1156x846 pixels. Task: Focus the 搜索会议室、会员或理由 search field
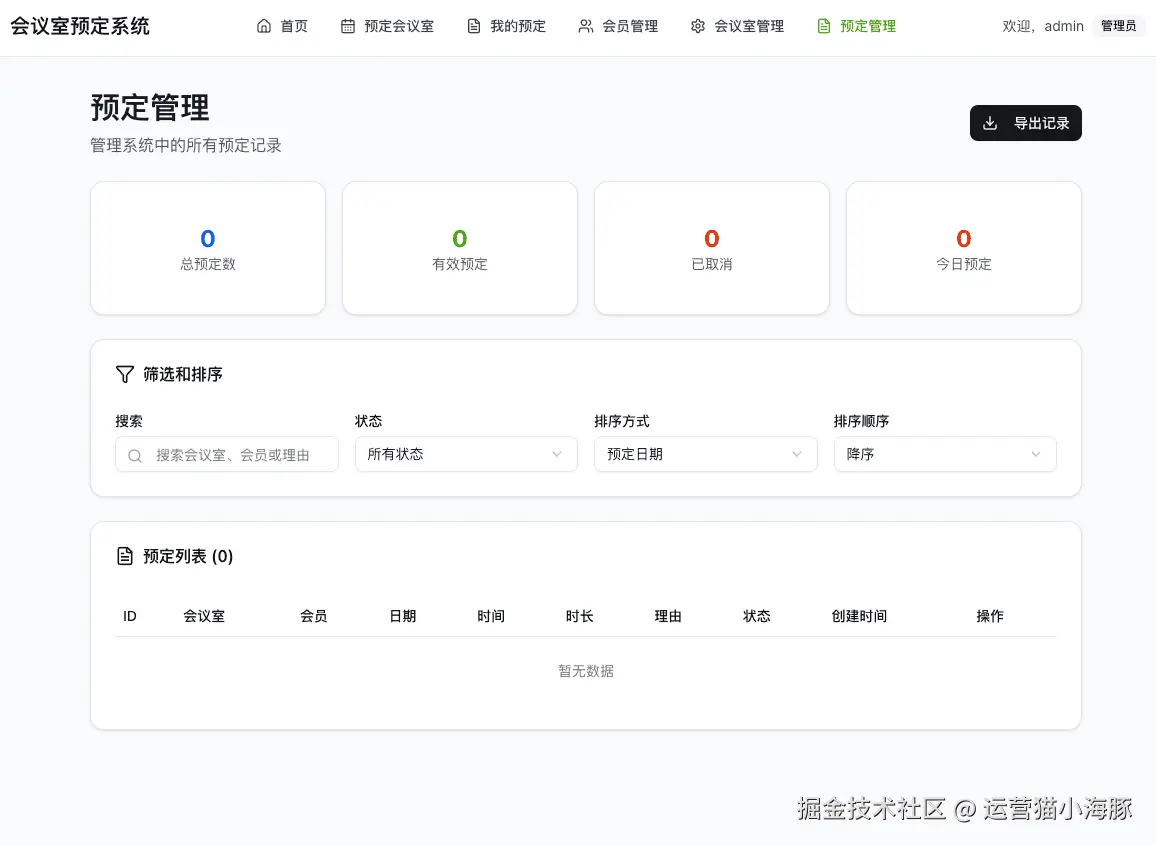227,455
